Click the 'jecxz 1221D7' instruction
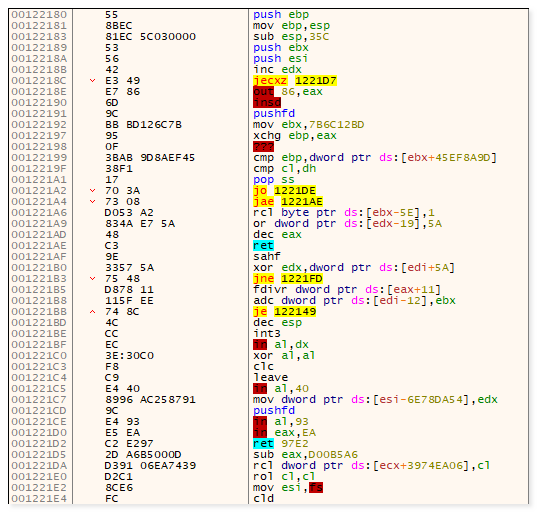Viewport: 537px width, 512px height. [x=295, y=81]
